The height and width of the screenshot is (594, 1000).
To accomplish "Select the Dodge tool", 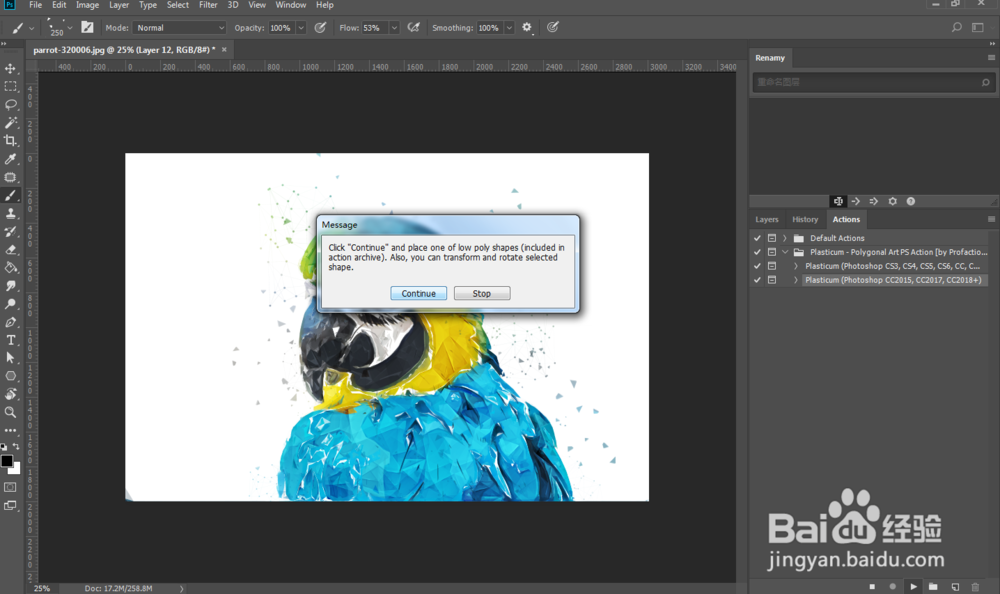I will (x=10, y=304).
